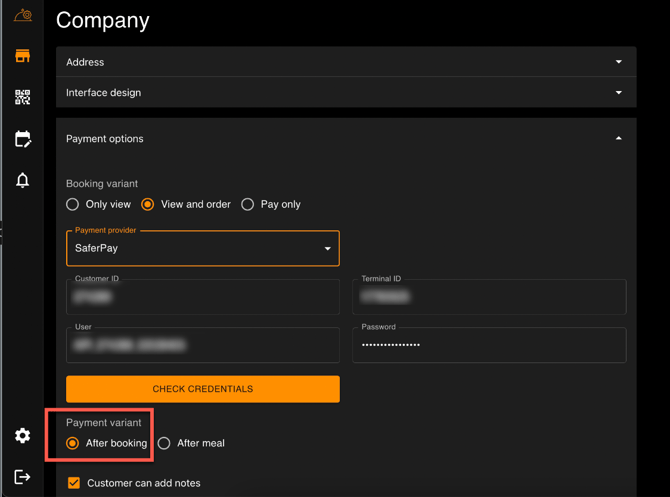Viewport: 670px width, 497px height.
Task: Click into the Password field
Action: click(x=489, y=345)
